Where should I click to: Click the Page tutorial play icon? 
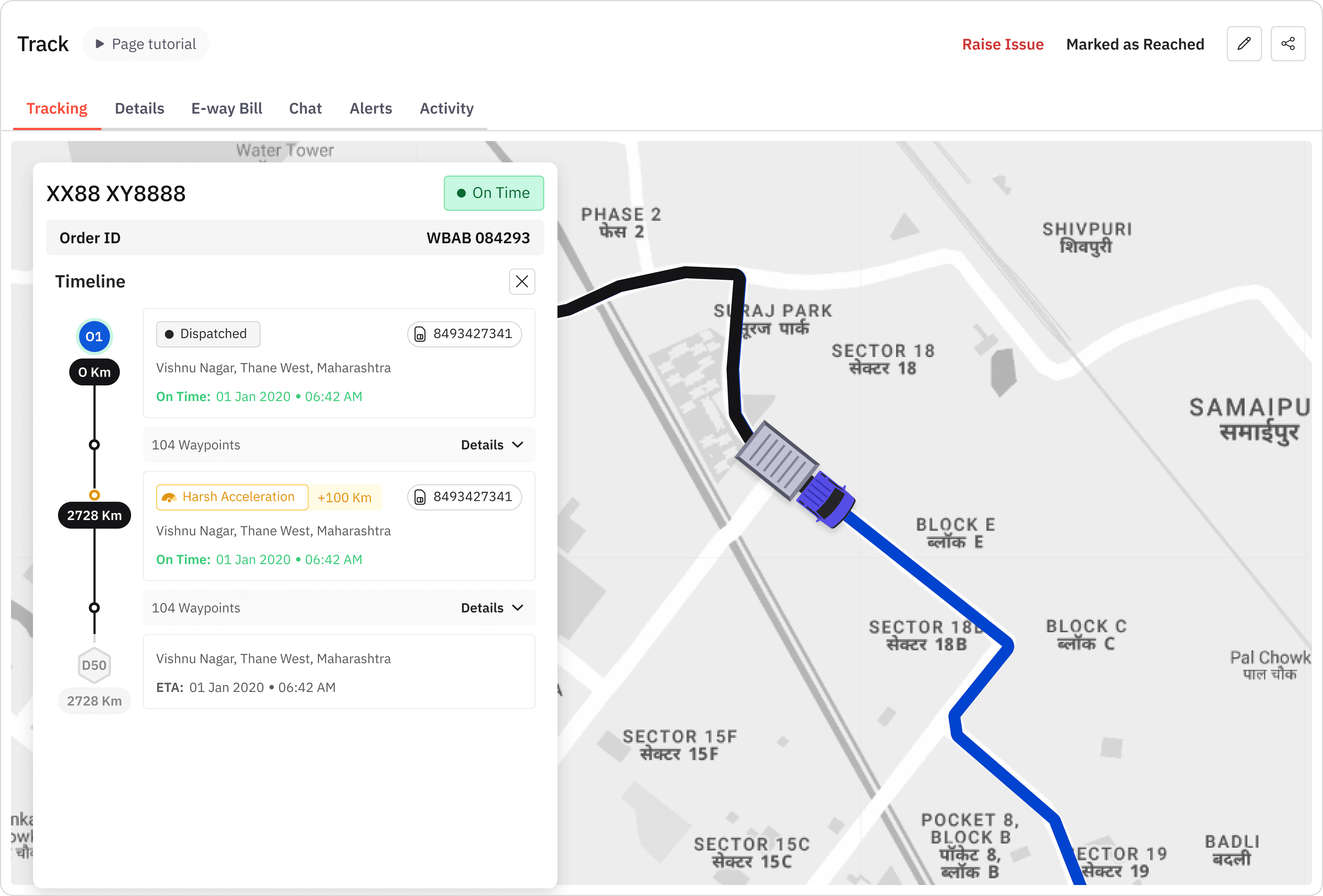pyautogui.click(x=100, y=44)
